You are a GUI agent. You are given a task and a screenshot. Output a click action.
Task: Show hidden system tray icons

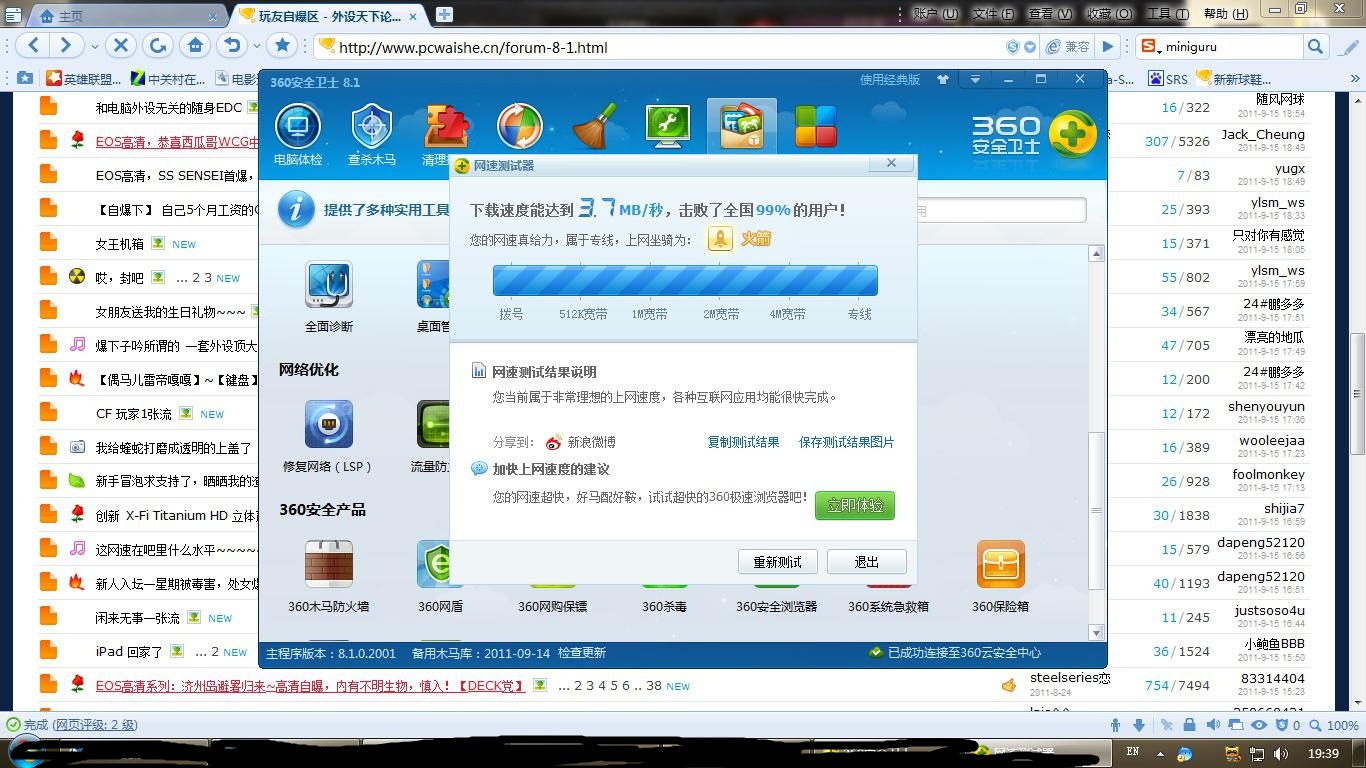coord(1160,753)
